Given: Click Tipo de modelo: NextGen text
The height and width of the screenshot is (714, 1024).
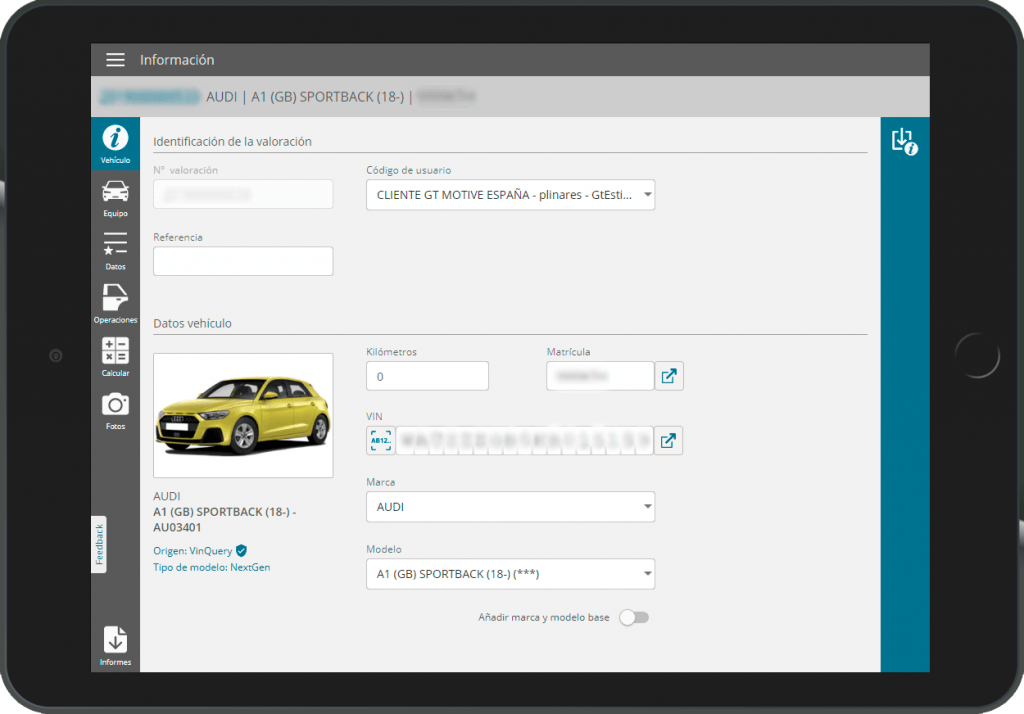Looking at the screenshot, I should coord(212,568).
